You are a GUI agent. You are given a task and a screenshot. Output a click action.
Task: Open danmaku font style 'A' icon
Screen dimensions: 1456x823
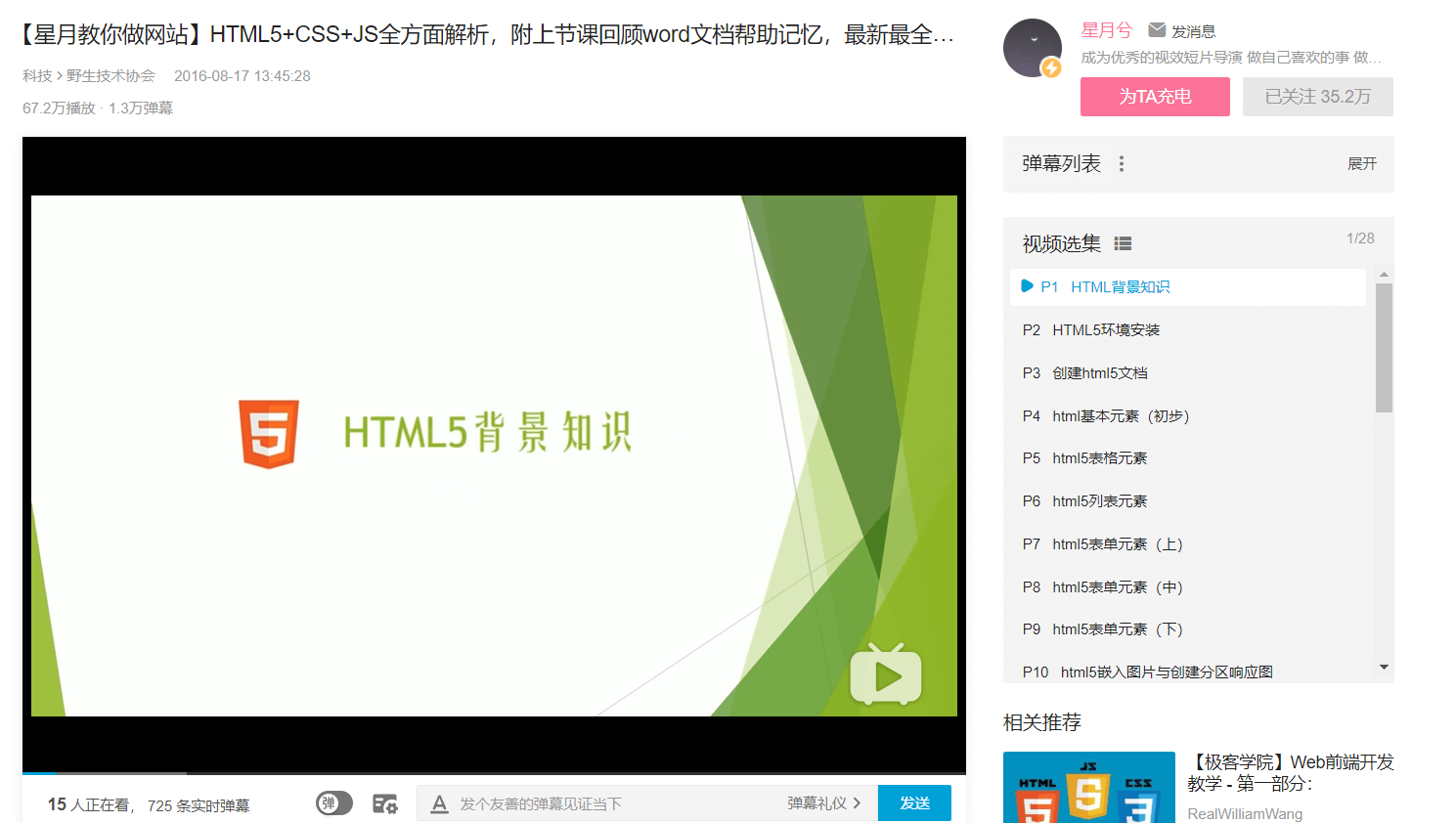(x=440, y=803)
